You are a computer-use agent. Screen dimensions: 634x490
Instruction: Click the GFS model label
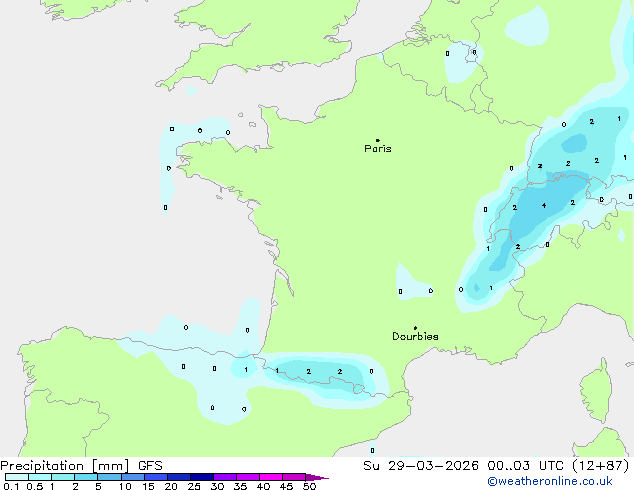point(150,466)
